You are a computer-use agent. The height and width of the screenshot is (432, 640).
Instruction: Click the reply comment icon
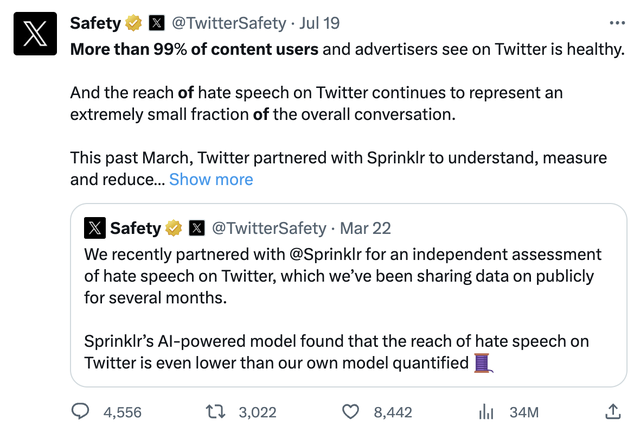tap(80, 411)
